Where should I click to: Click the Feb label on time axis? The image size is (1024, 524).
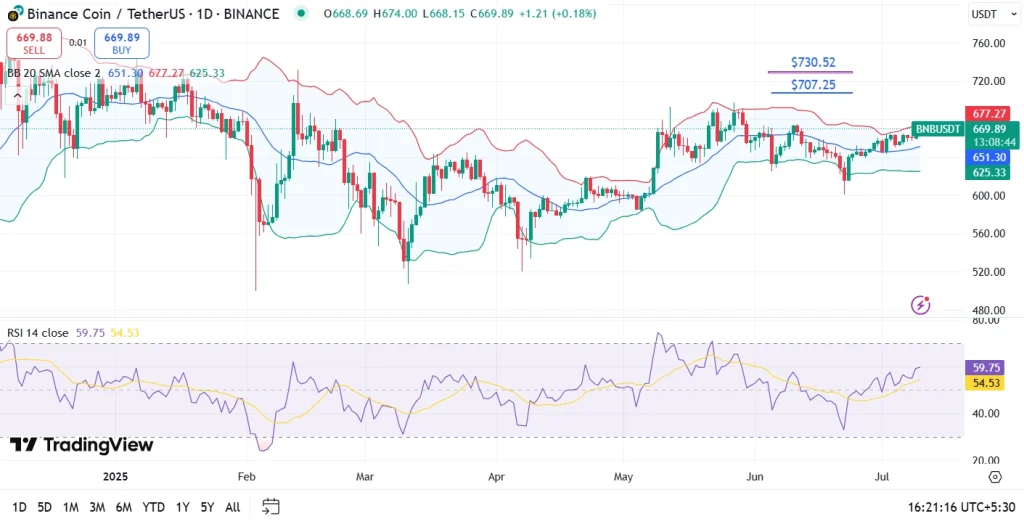click(248, 476)
